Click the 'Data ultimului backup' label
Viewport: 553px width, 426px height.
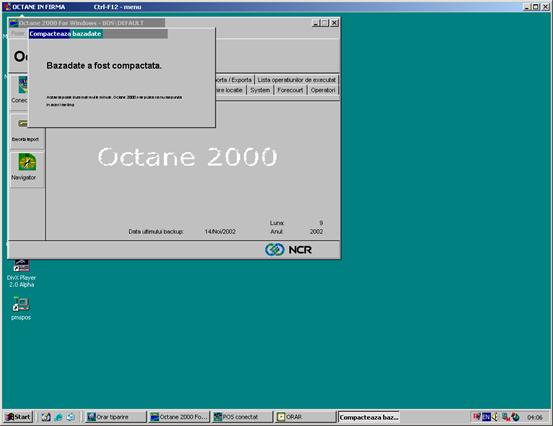click(156, 232)
